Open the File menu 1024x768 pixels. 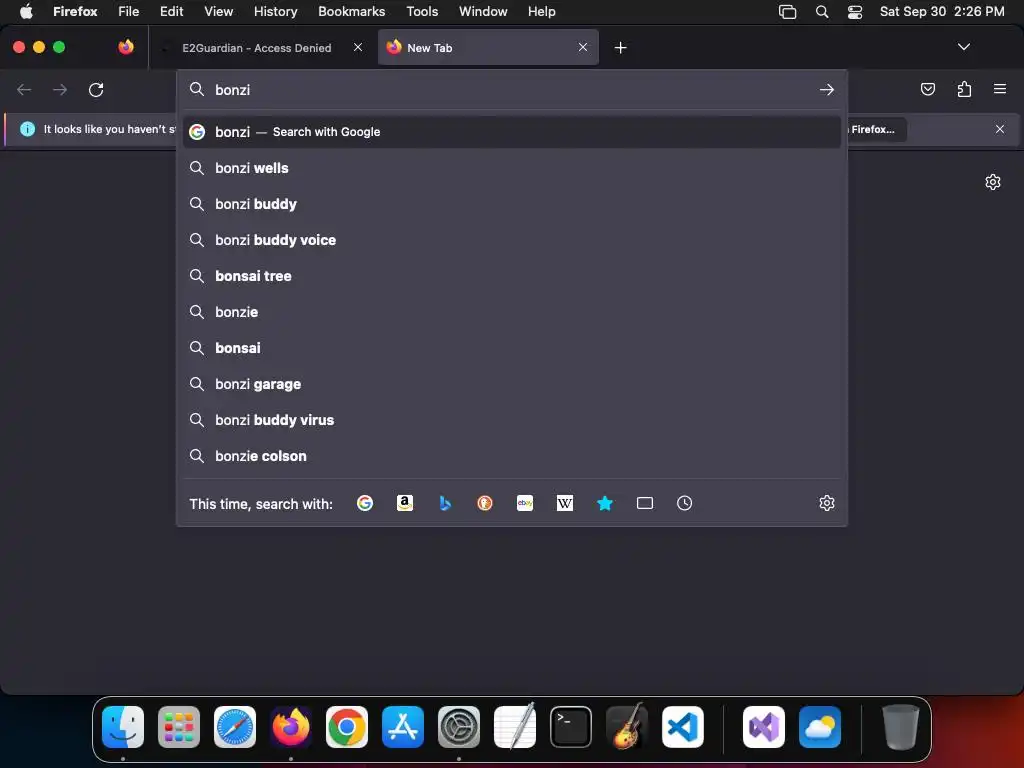(129, 11)
